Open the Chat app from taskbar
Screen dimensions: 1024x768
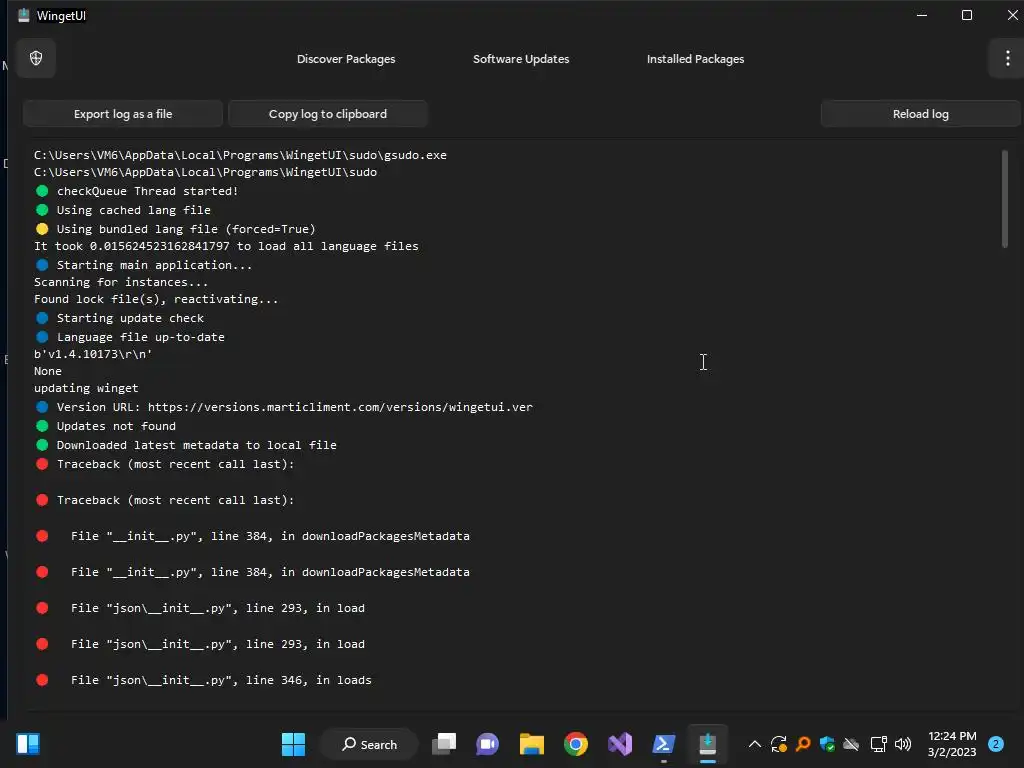[x=487, y=744]
